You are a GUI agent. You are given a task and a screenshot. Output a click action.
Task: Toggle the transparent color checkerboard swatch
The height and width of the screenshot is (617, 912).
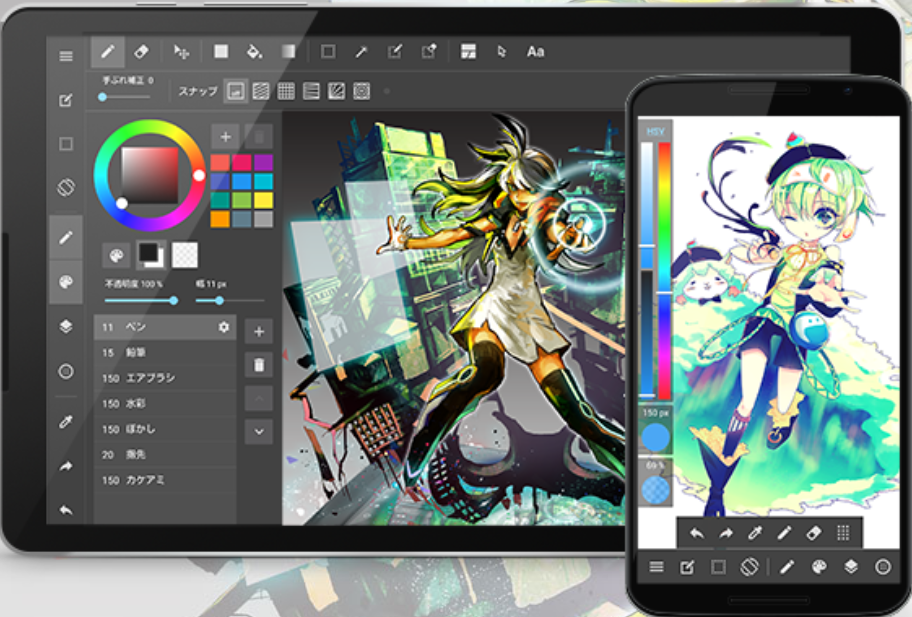pos(185,255)
